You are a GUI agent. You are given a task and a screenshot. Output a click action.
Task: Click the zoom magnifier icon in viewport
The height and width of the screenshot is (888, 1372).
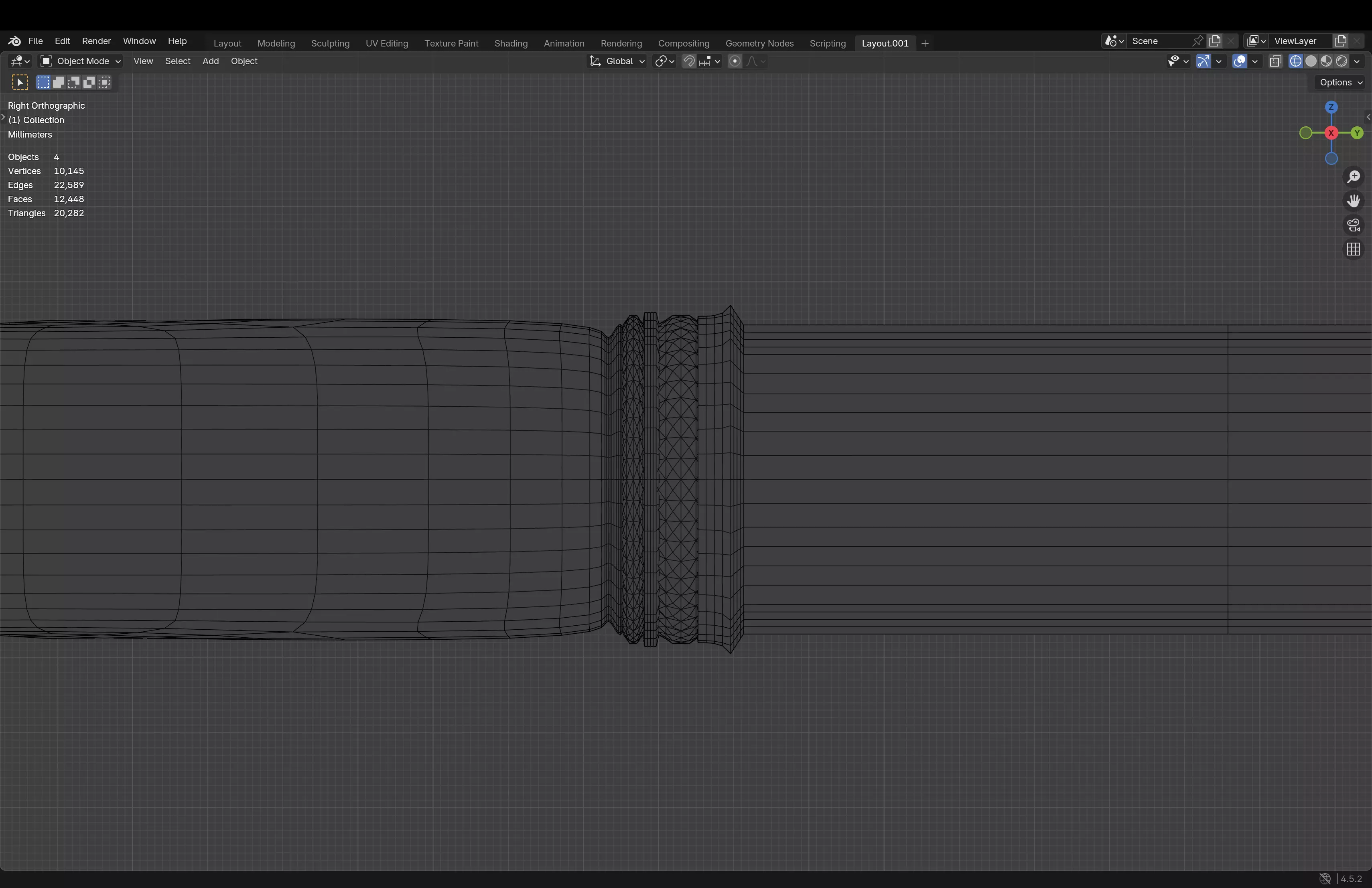tap(1354, 177)
